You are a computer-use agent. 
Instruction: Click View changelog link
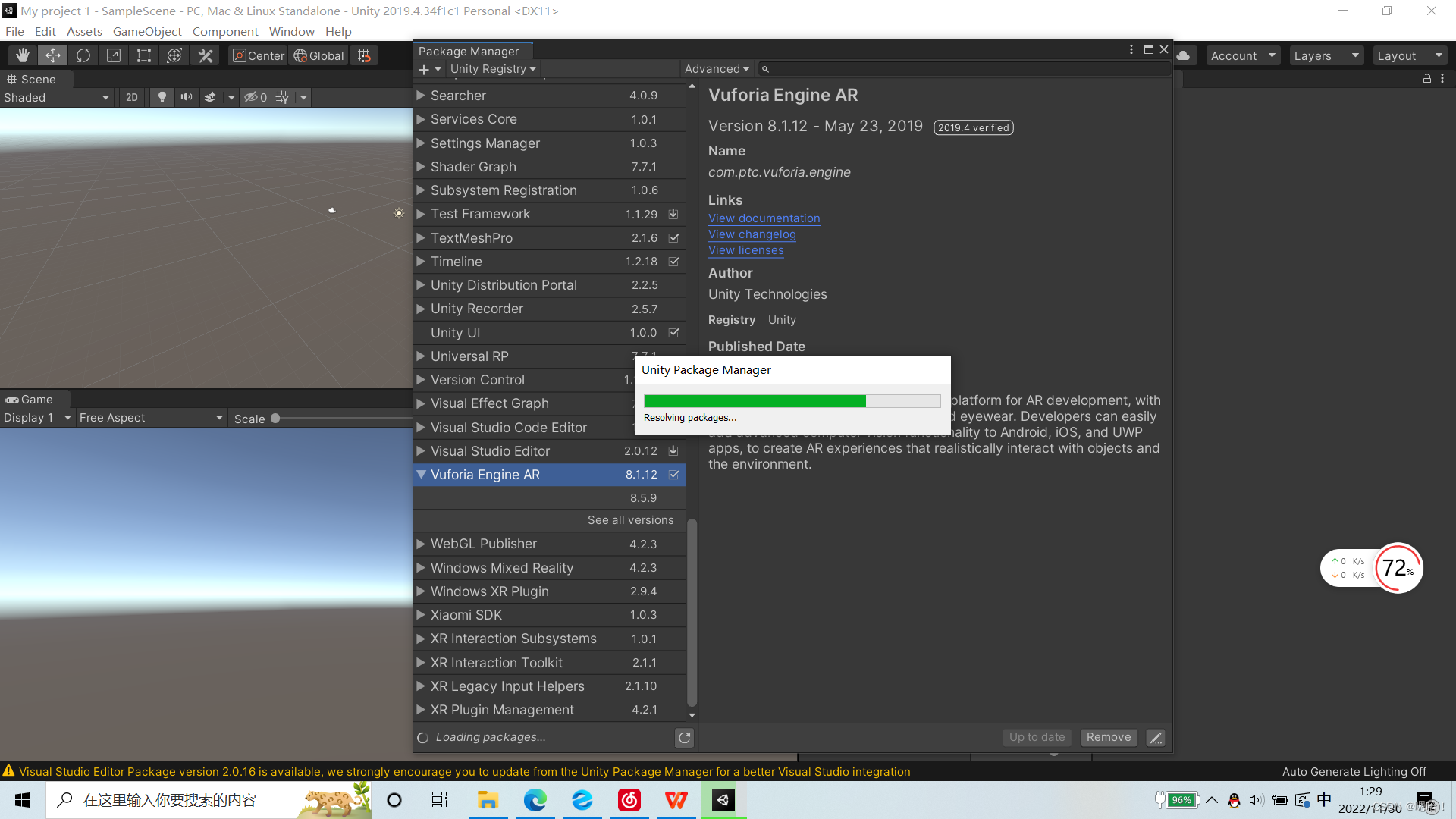pyautogui.click(x=752, y=234)
